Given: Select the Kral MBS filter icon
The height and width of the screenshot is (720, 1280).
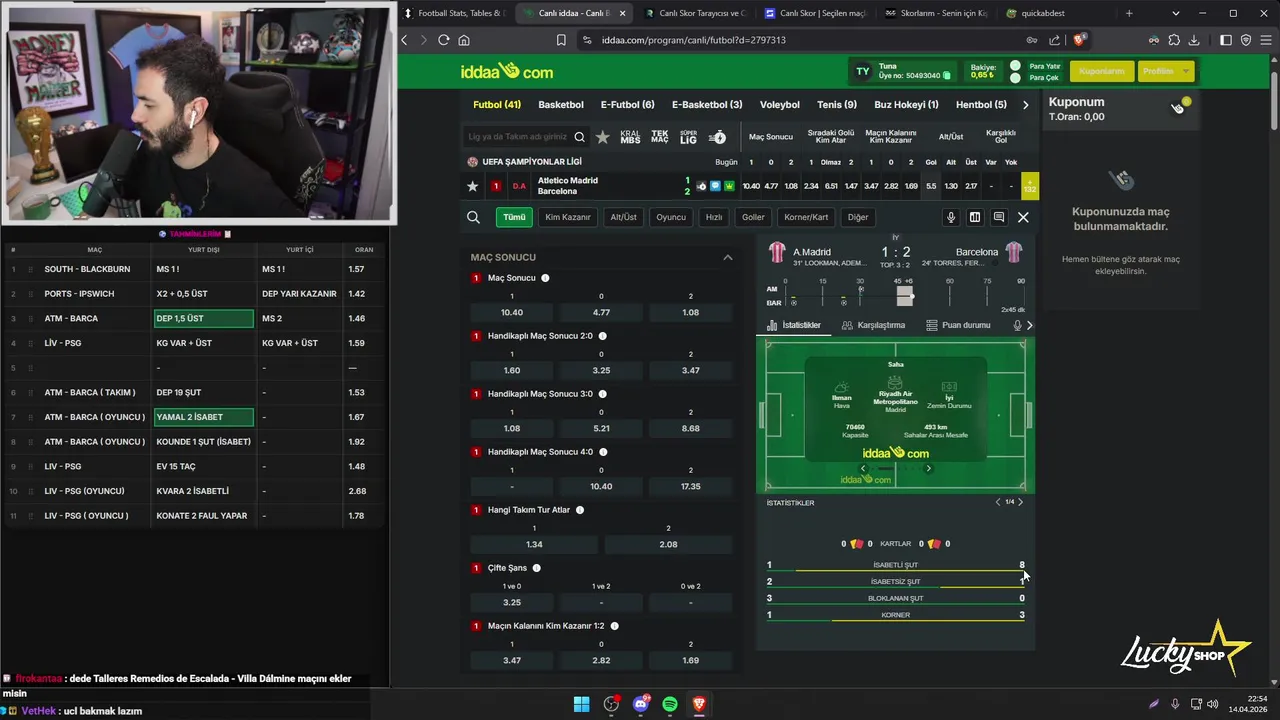Looking at the screenshot, I should pos(630,137).
